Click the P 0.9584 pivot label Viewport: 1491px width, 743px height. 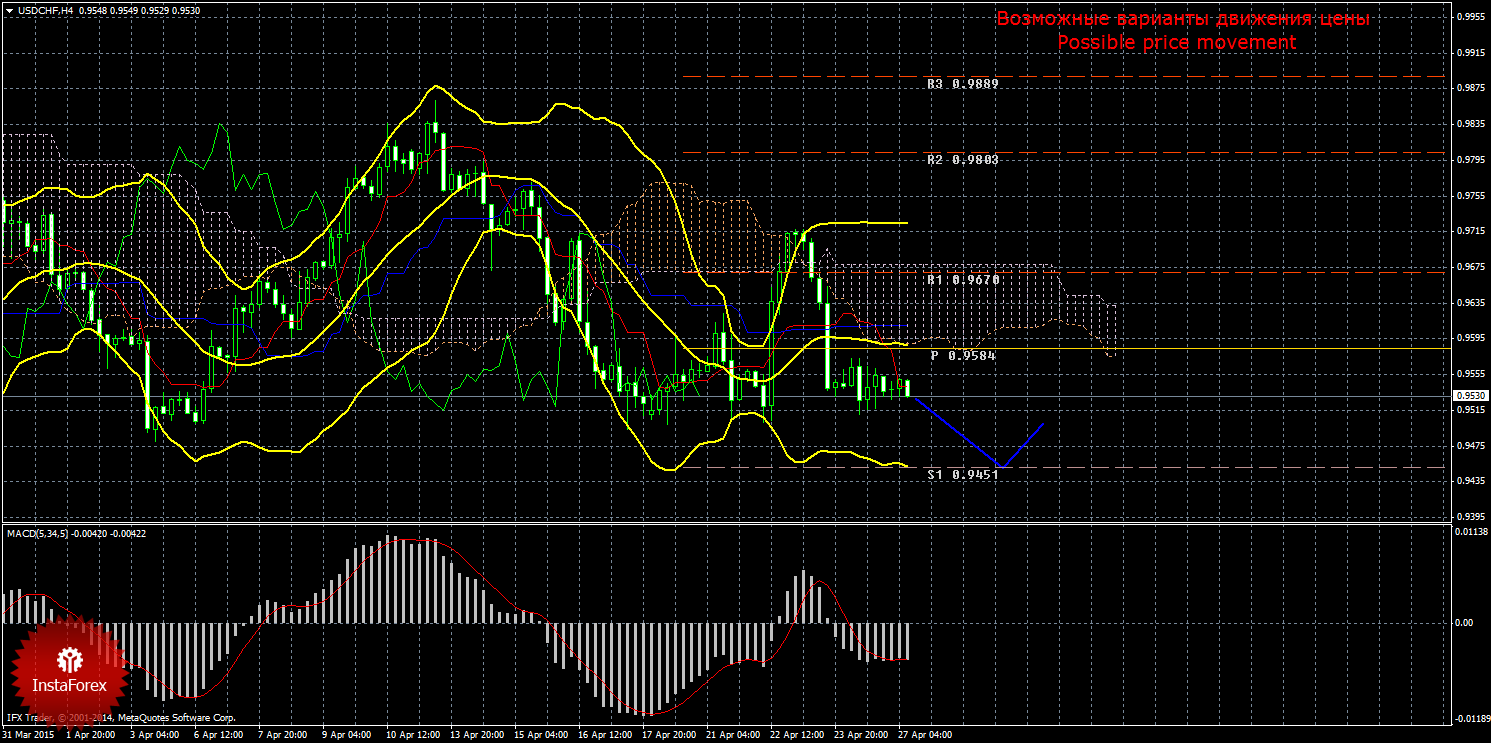pos(963,355)
